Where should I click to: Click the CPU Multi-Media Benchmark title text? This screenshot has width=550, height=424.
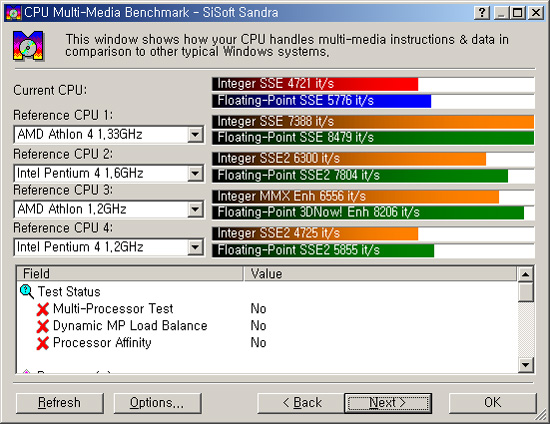[x=151, y=13]
